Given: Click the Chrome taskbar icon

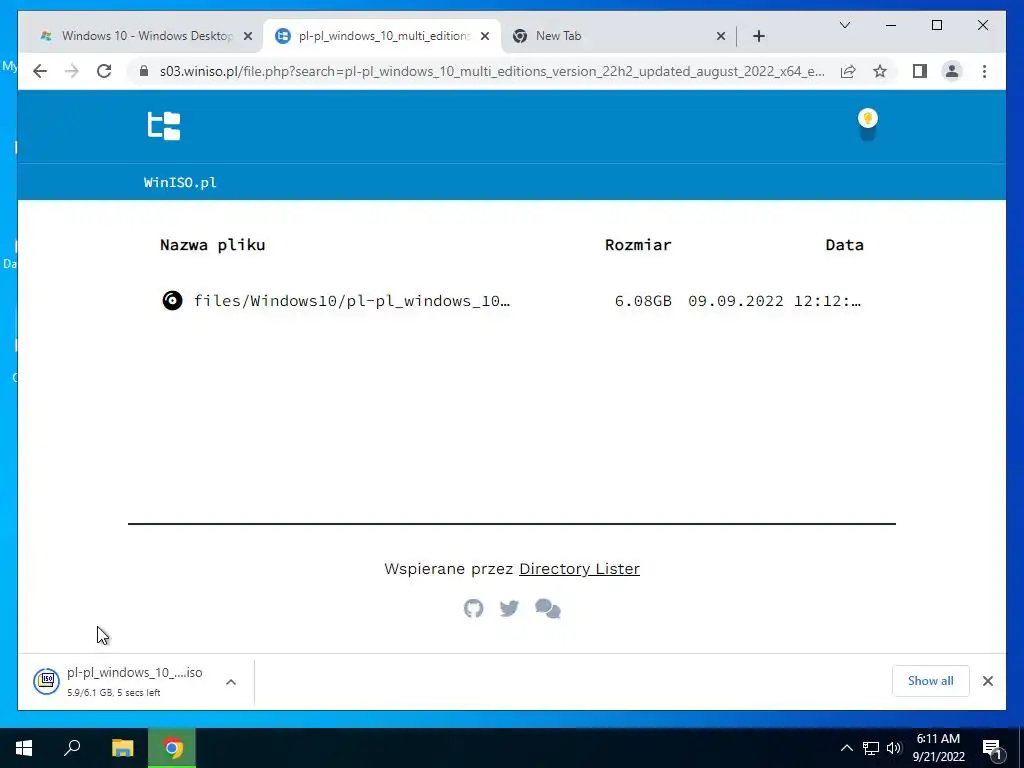Looking at the screenshot, I should (172, 748).
